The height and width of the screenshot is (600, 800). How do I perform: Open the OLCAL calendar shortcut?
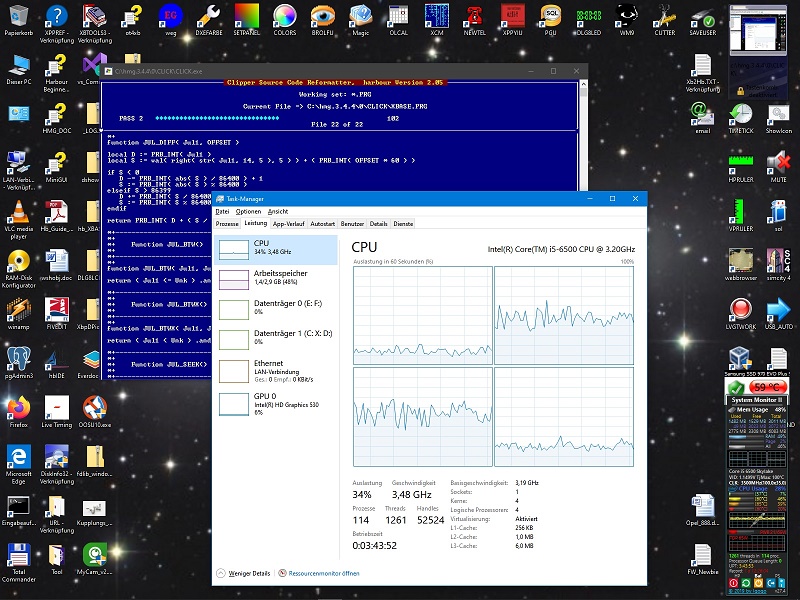pyautogui.click(x=398, y=19)
